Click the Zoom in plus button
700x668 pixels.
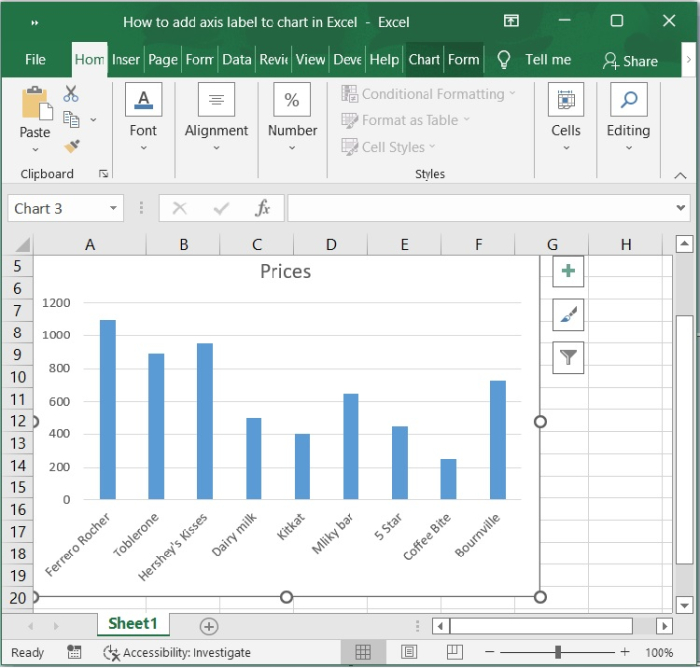[625, 652]
